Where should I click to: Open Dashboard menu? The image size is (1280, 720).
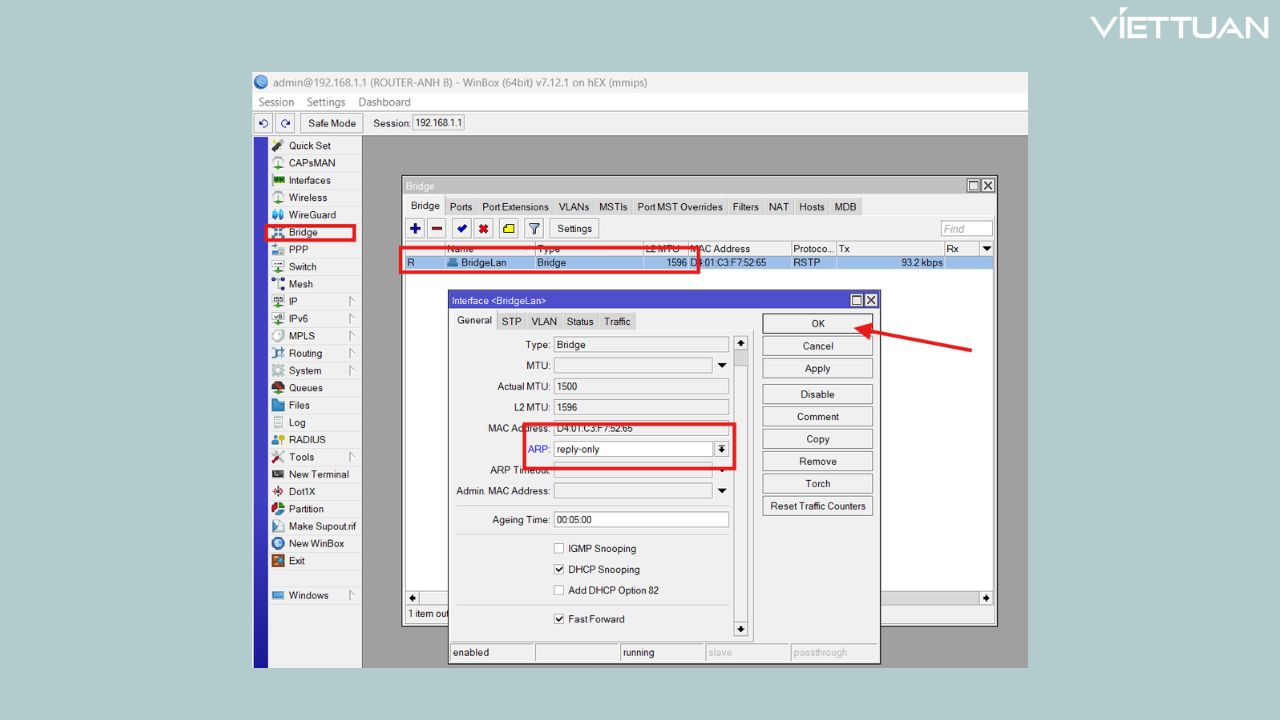click(x=384, y=102)
